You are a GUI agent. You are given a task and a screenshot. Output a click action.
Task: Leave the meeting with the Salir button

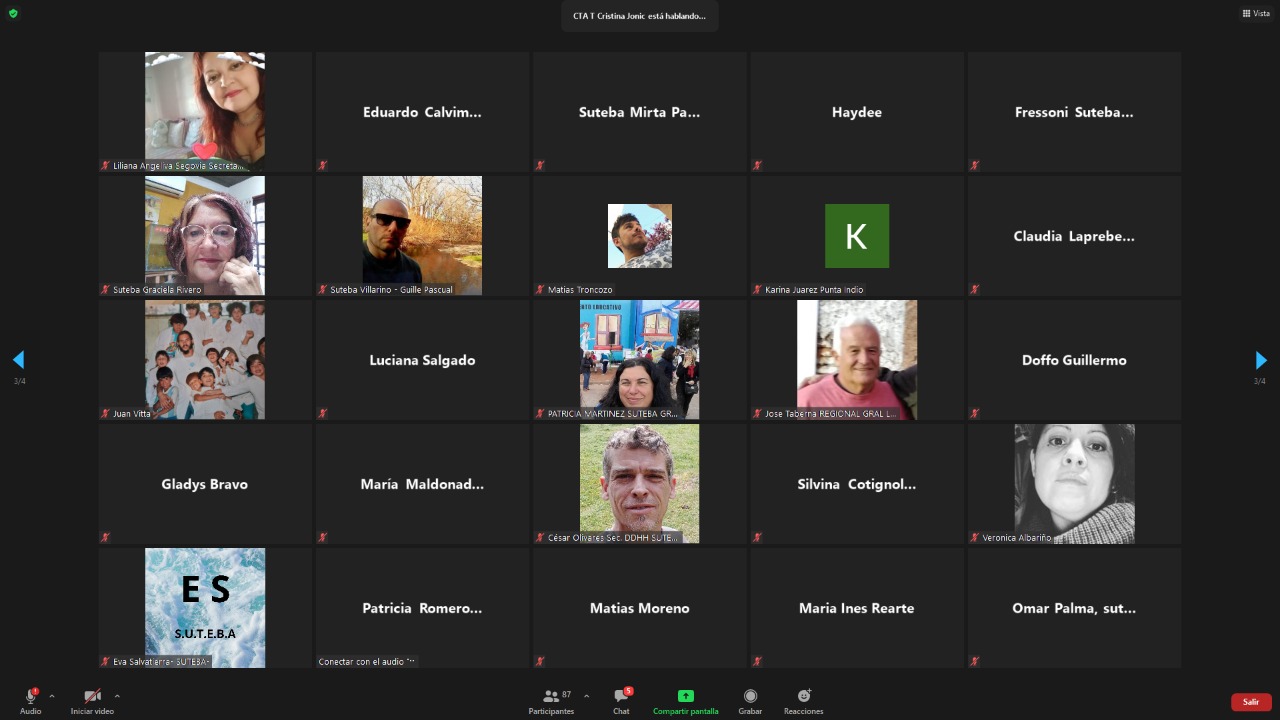click(x=1250, y=702)
